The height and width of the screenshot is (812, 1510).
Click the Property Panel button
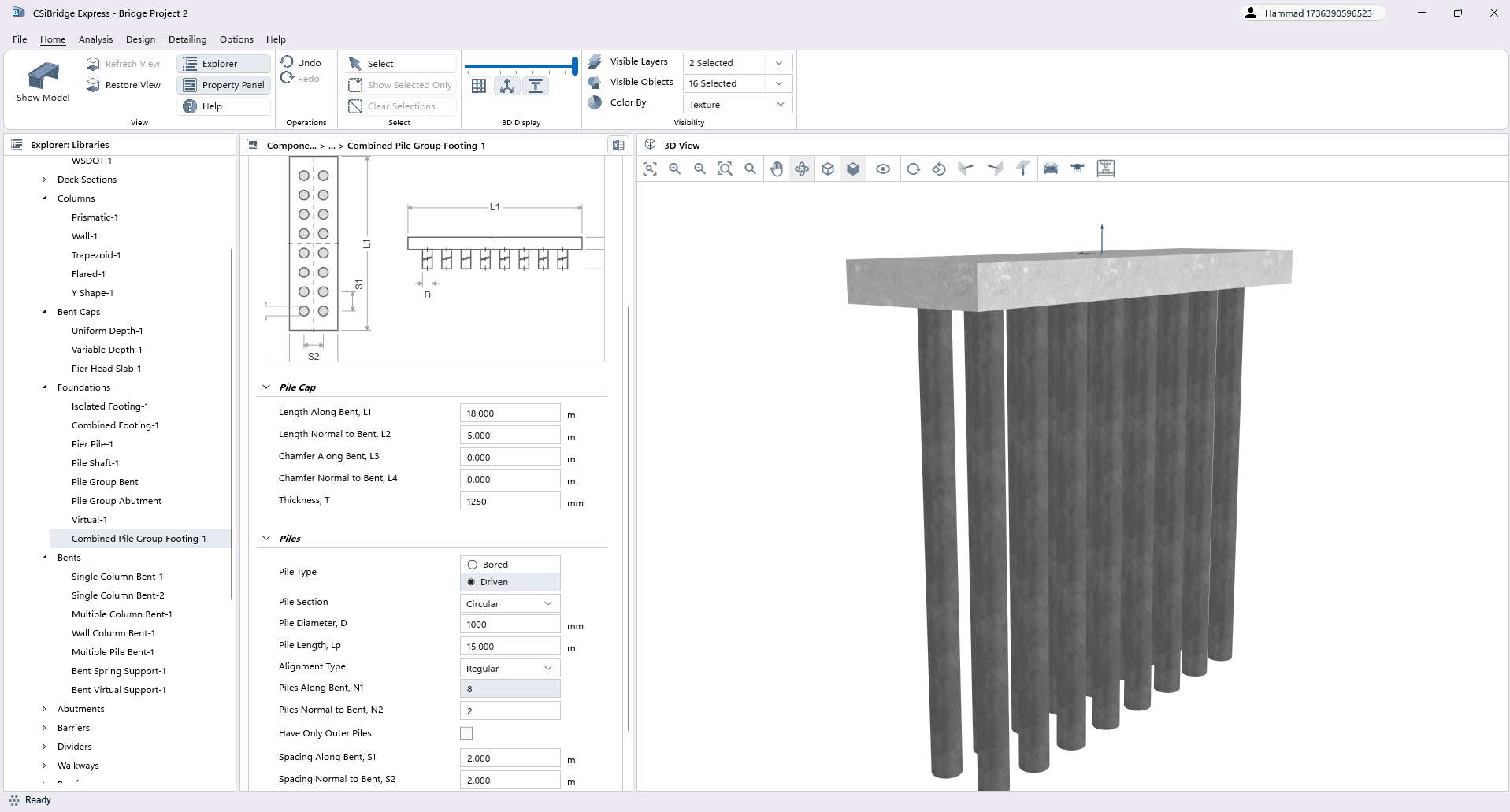pyautogui.click(x=224, y=85)
